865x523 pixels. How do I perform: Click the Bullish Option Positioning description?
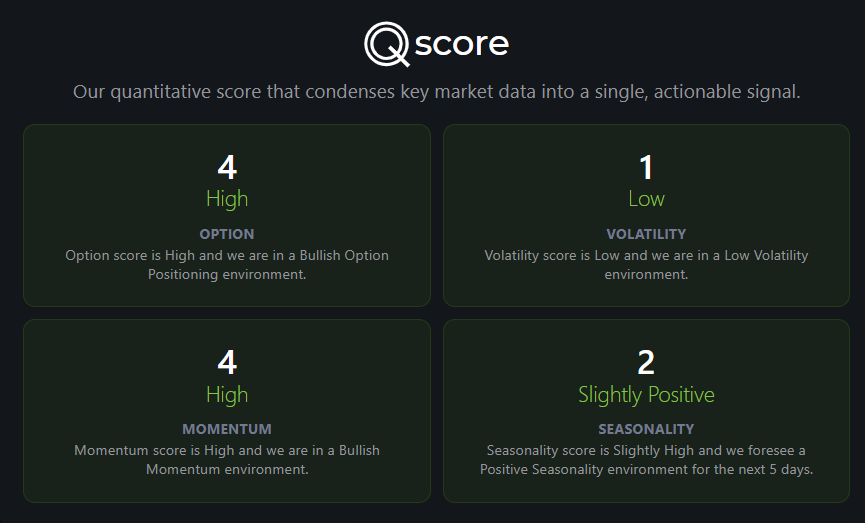pyautogui.click(x=227, y=265)
